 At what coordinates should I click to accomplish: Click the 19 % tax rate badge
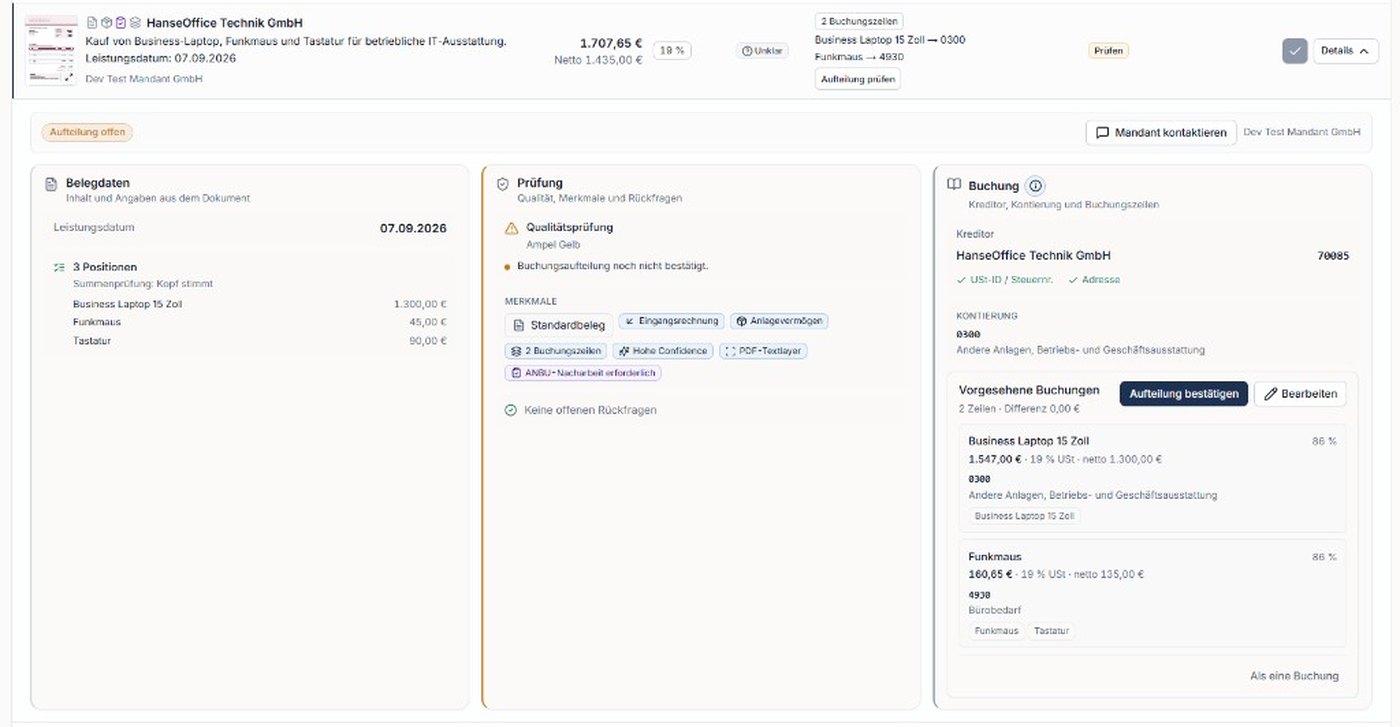(672, 50)
